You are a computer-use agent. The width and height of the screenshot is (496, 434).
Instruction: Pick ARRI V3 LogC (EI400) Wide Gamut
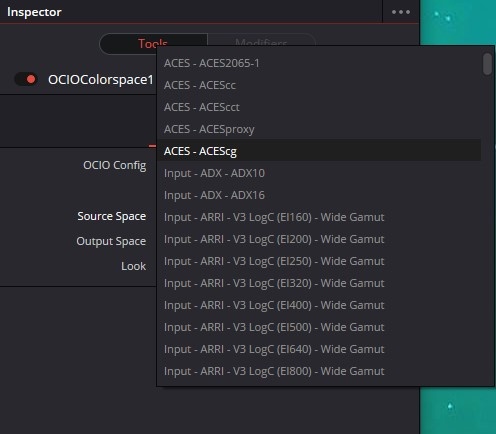click(319, 305)
